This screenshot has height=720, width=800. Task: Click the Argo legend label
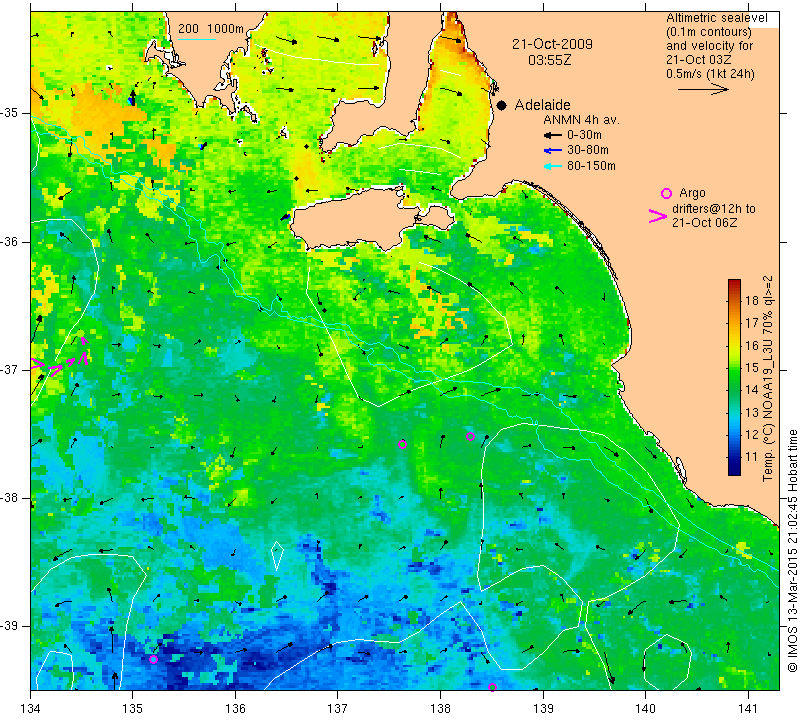pyautogui.click(x=692, y=193)
